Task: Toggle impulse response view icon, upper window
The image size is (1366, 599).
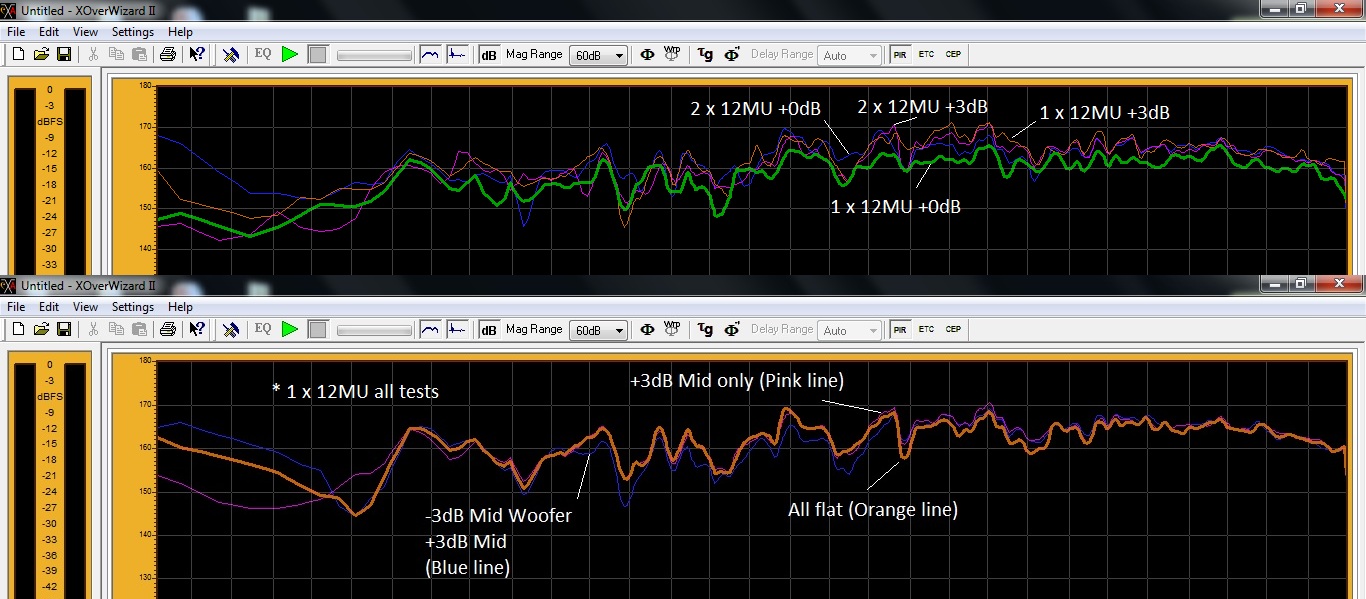Action: coord(457,54)
